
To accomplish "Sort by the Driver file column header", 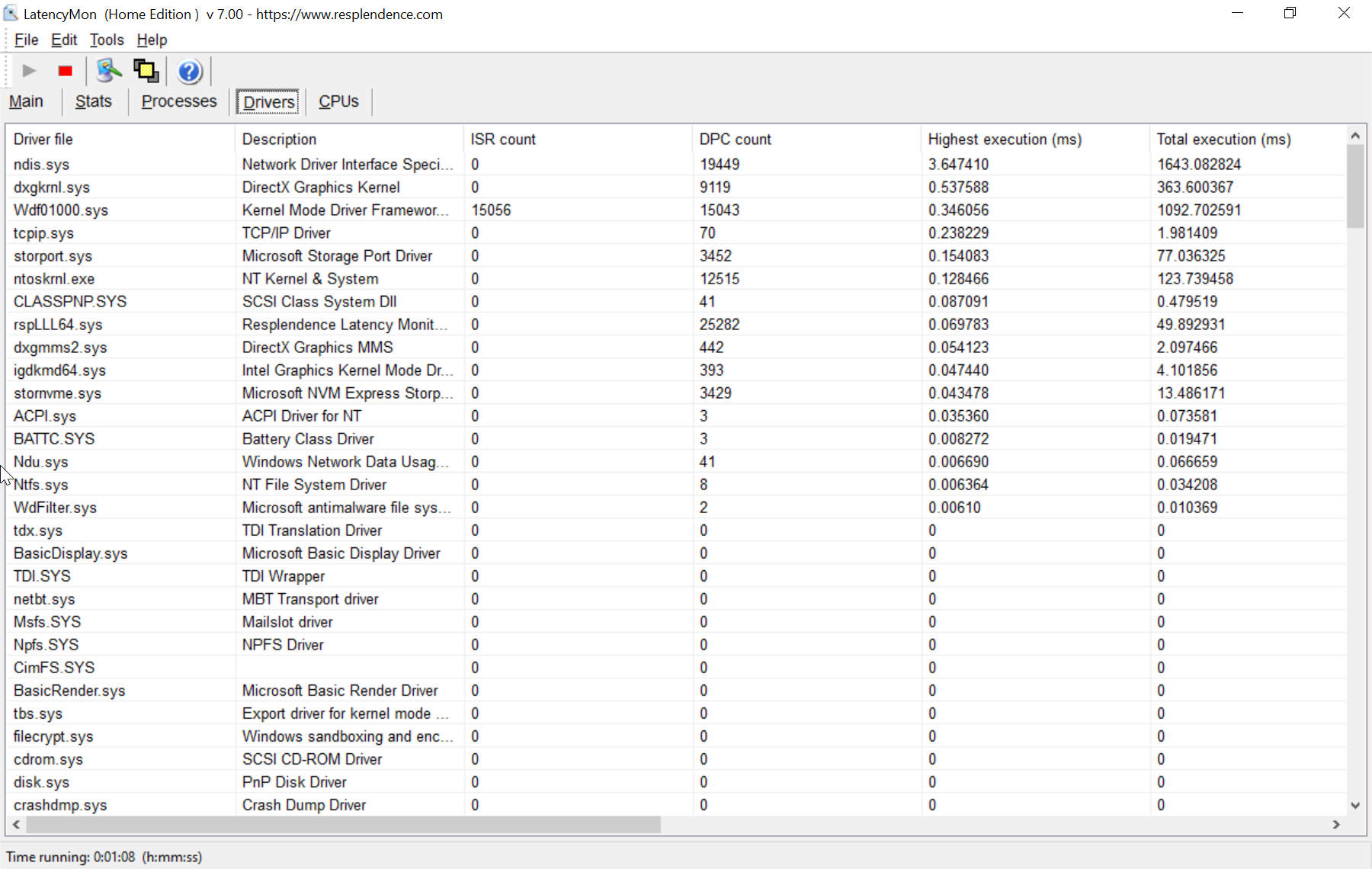I will click(120, 139).
